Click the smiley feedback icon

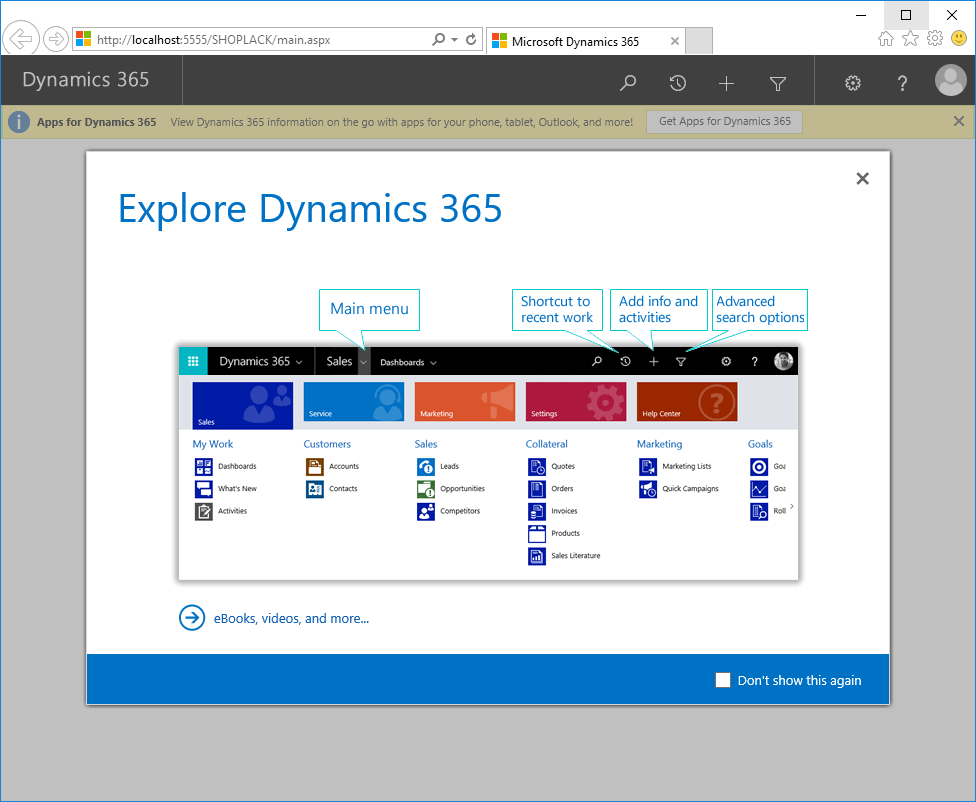(x=959, y=39)
